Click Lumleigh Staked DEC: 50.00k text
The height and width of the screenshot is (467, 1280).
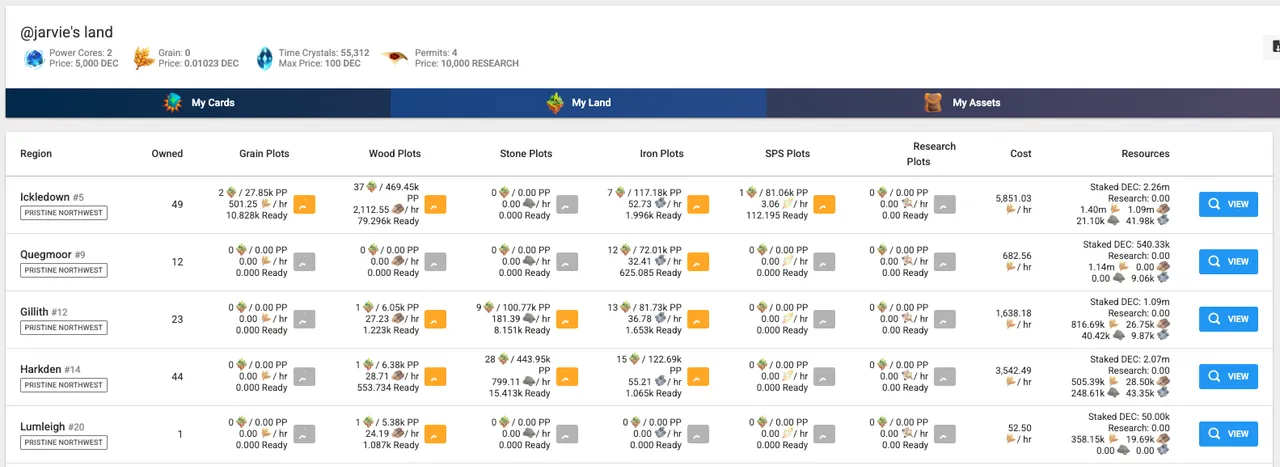click(x=1129, y=416)
